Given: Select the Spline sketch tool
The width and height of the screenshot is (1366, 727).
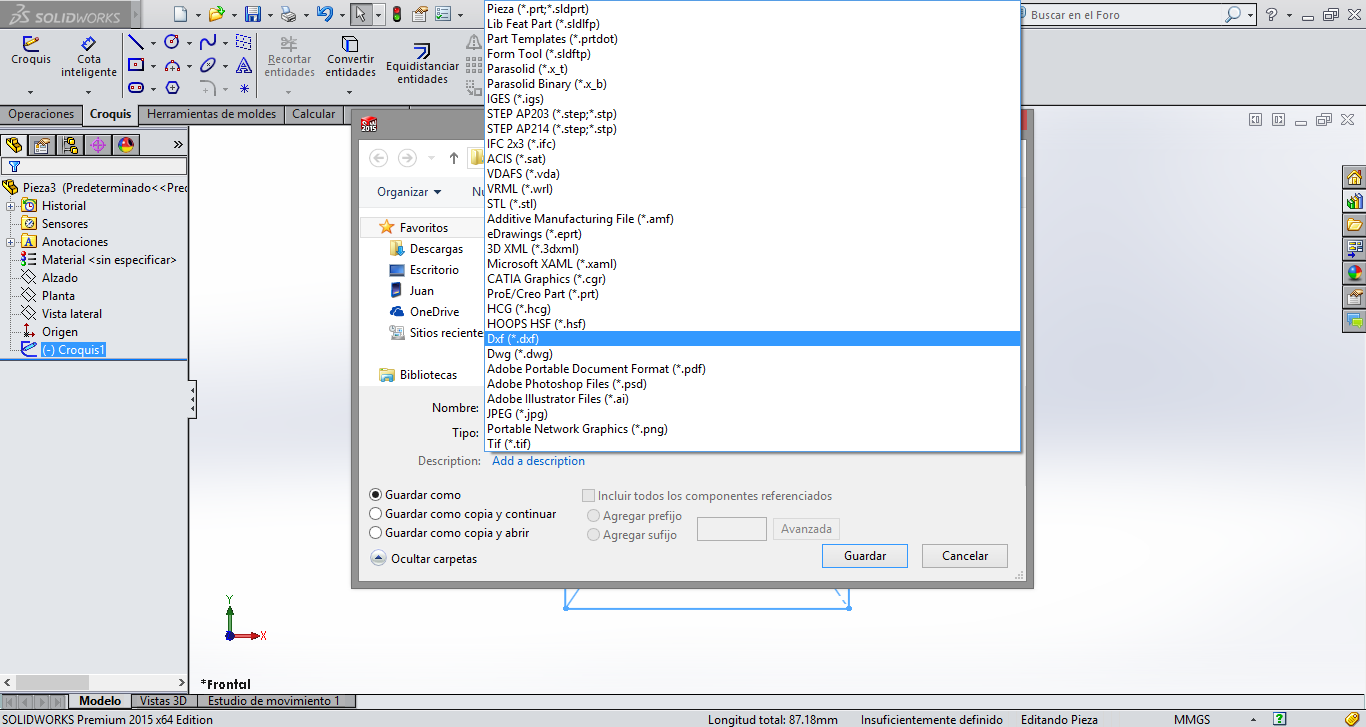Looking at the screenshot, I should (x=208, y=42).
